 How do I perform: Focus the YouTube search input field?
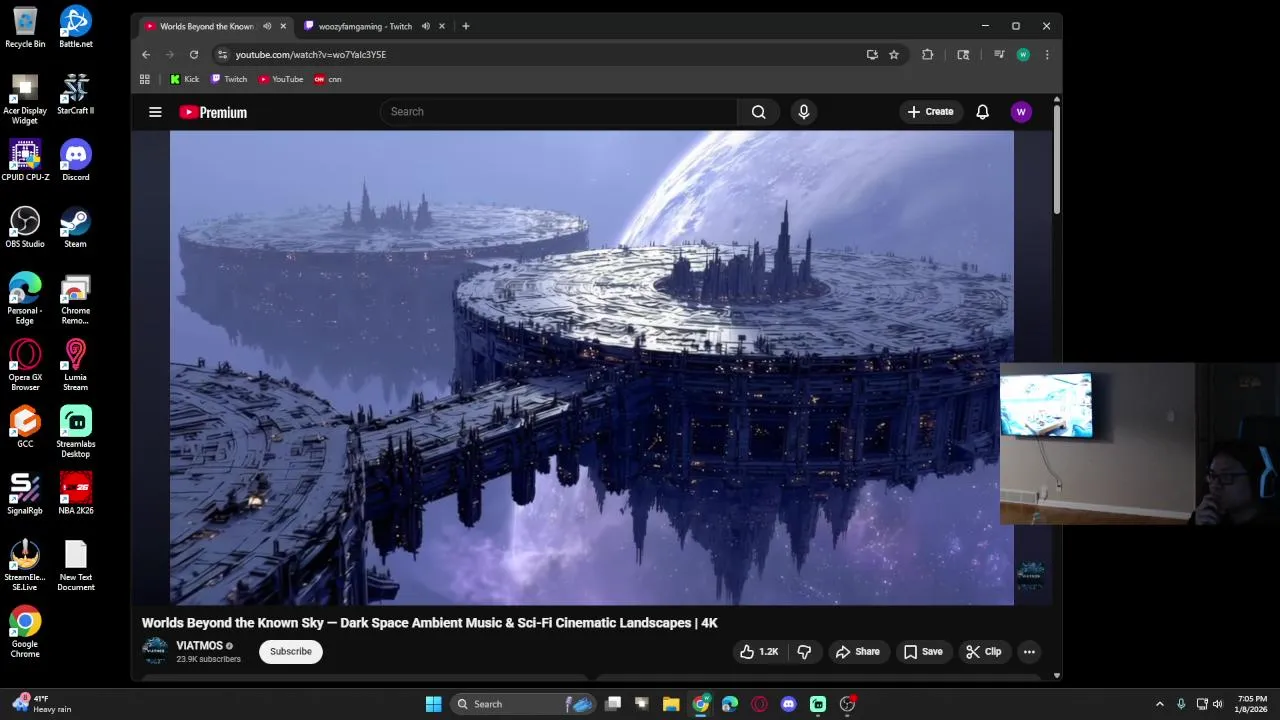click(558, 112)
